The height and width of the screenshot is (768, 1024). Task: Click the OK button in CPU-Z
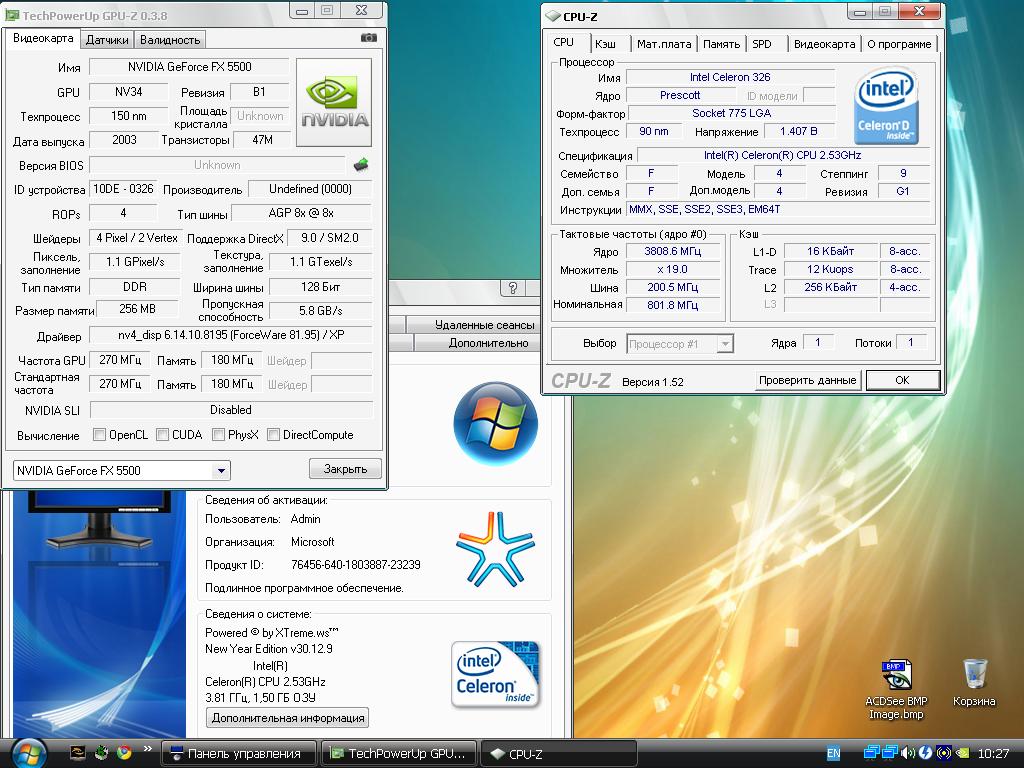click(x=903, y=380)
